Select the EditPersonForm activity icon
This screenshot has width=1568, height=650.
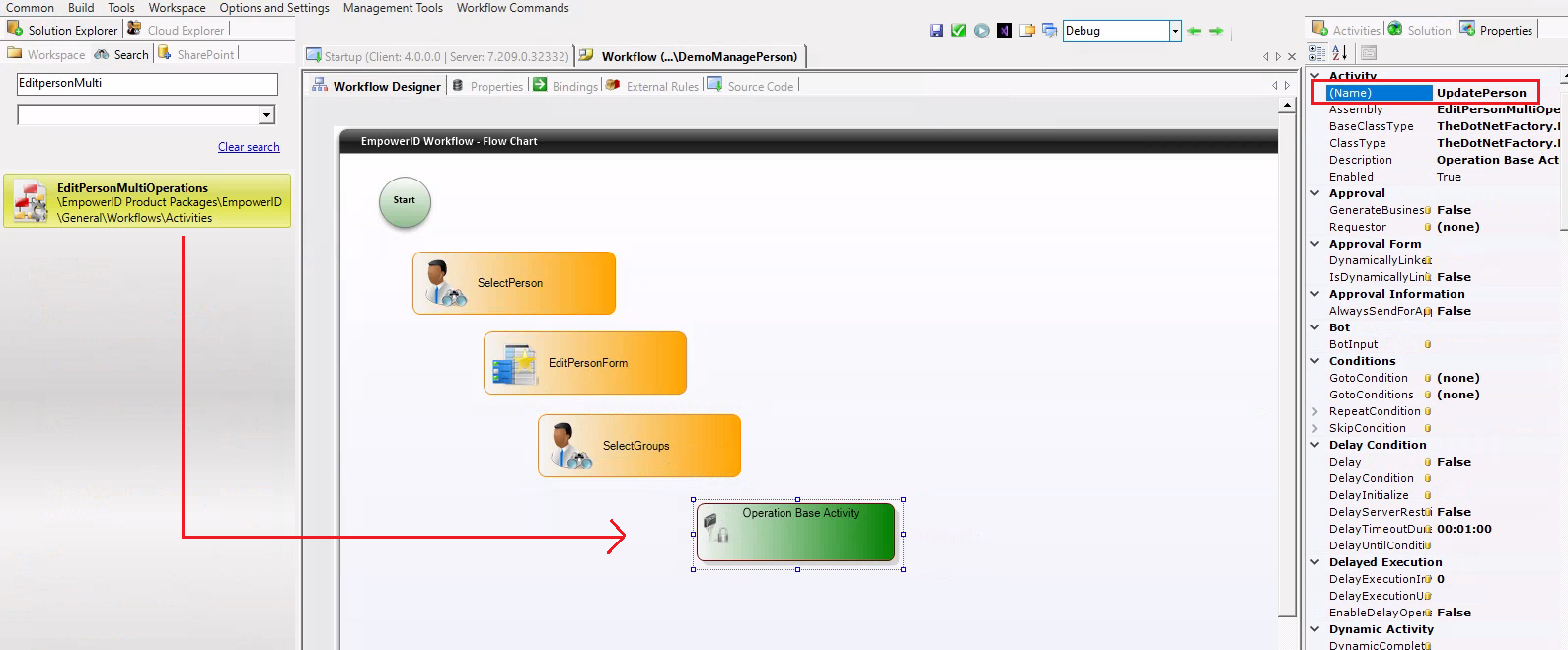pos(515,363)
